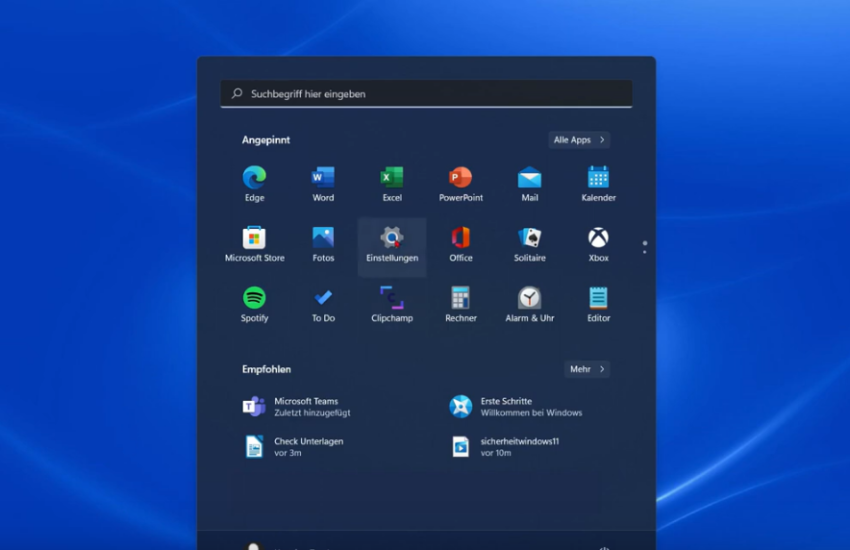Click the pinned apps page indicator dots
The width and height of the screenshot is (850, 550).
[x=645, y=247]
